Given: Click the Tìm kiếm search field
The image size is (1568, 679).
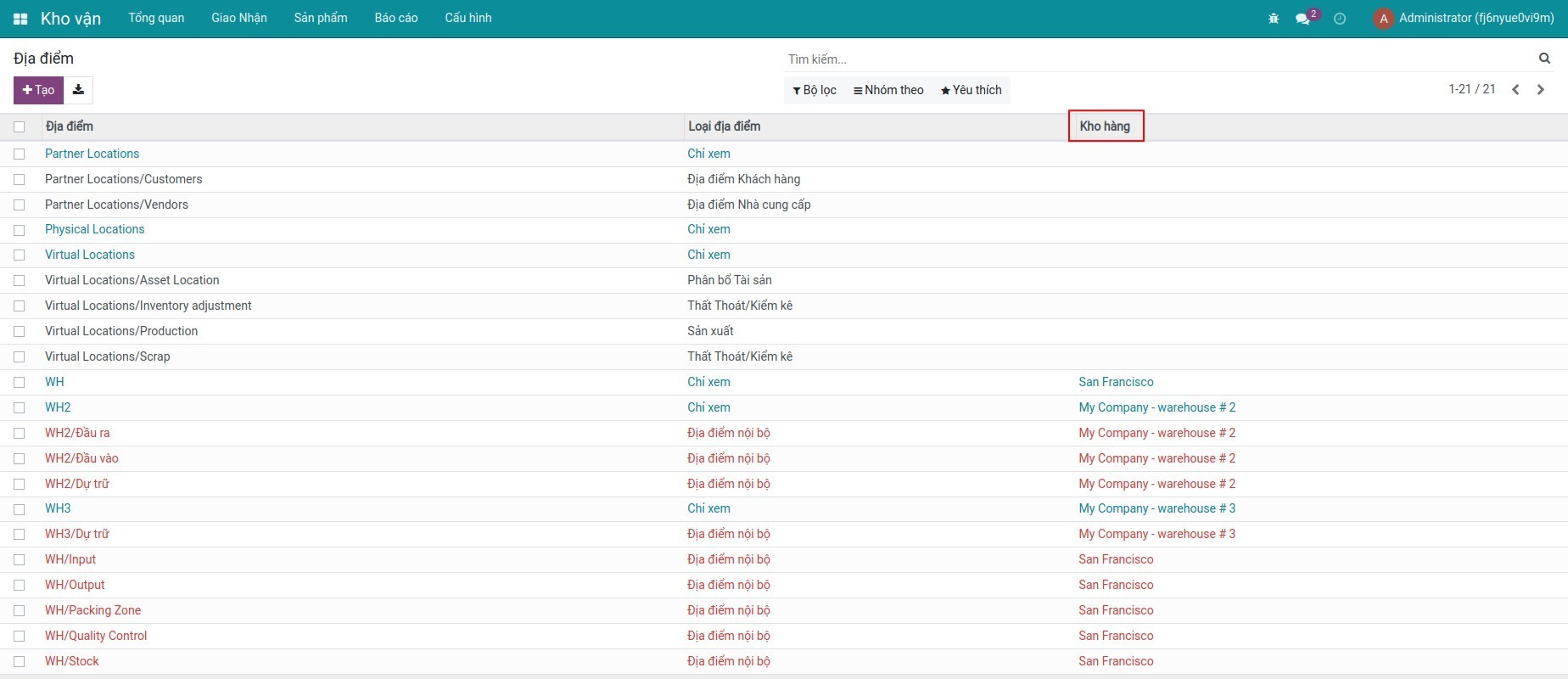Looking at the screenshot, I should pos(1158,59).
